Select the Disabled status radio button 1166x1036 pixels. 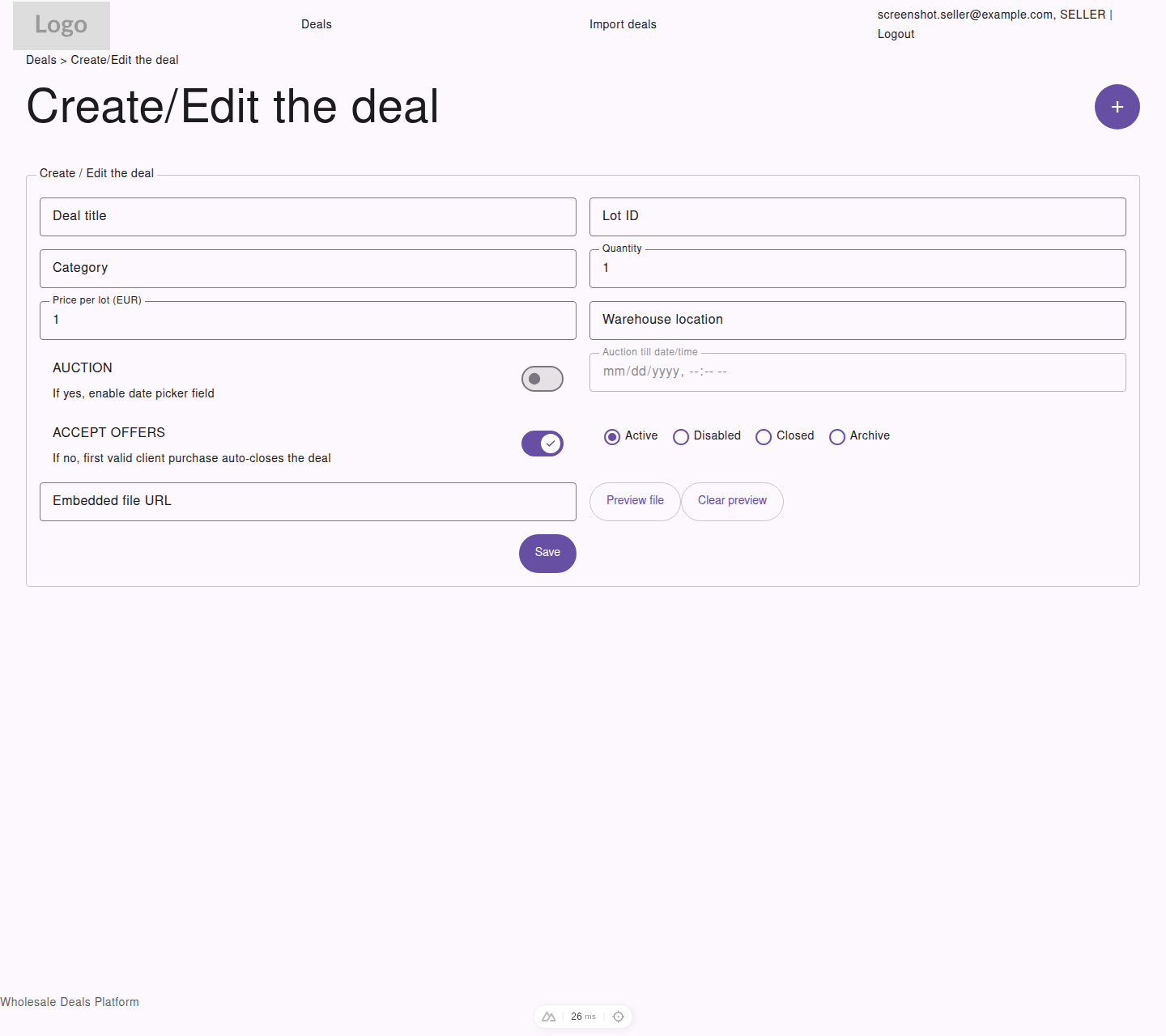coord(681,436)
